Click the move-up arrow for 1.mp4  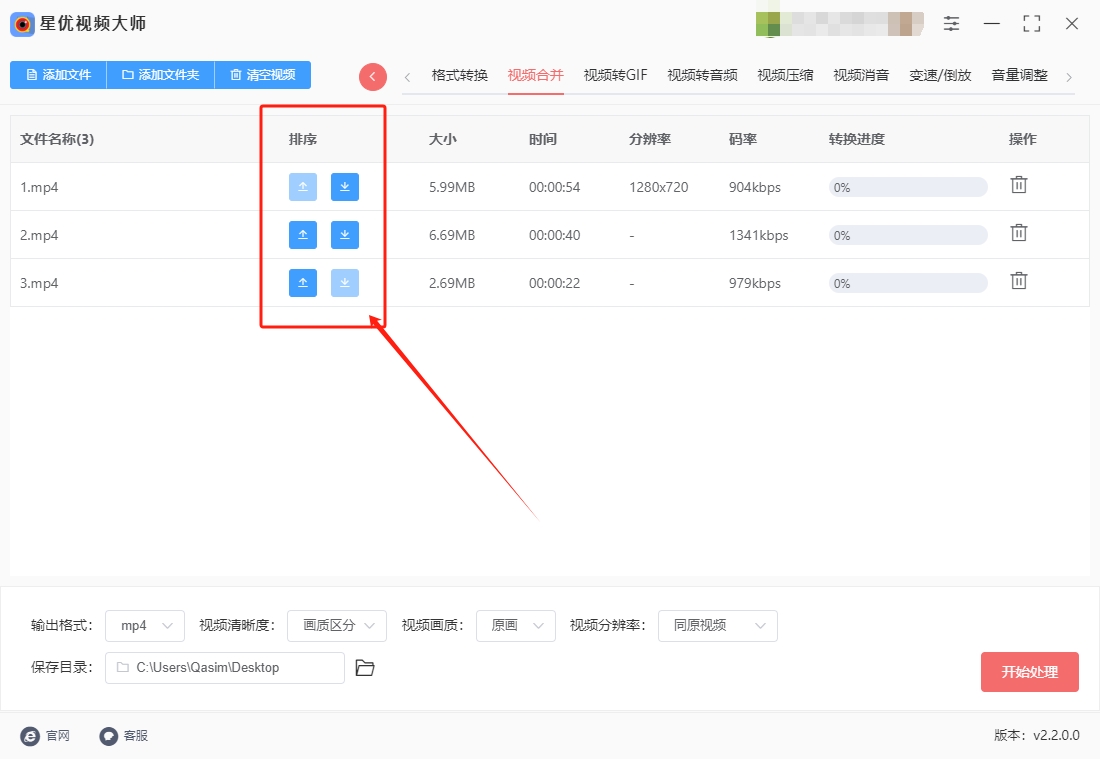pyautogui.click(x=302, y=187)
